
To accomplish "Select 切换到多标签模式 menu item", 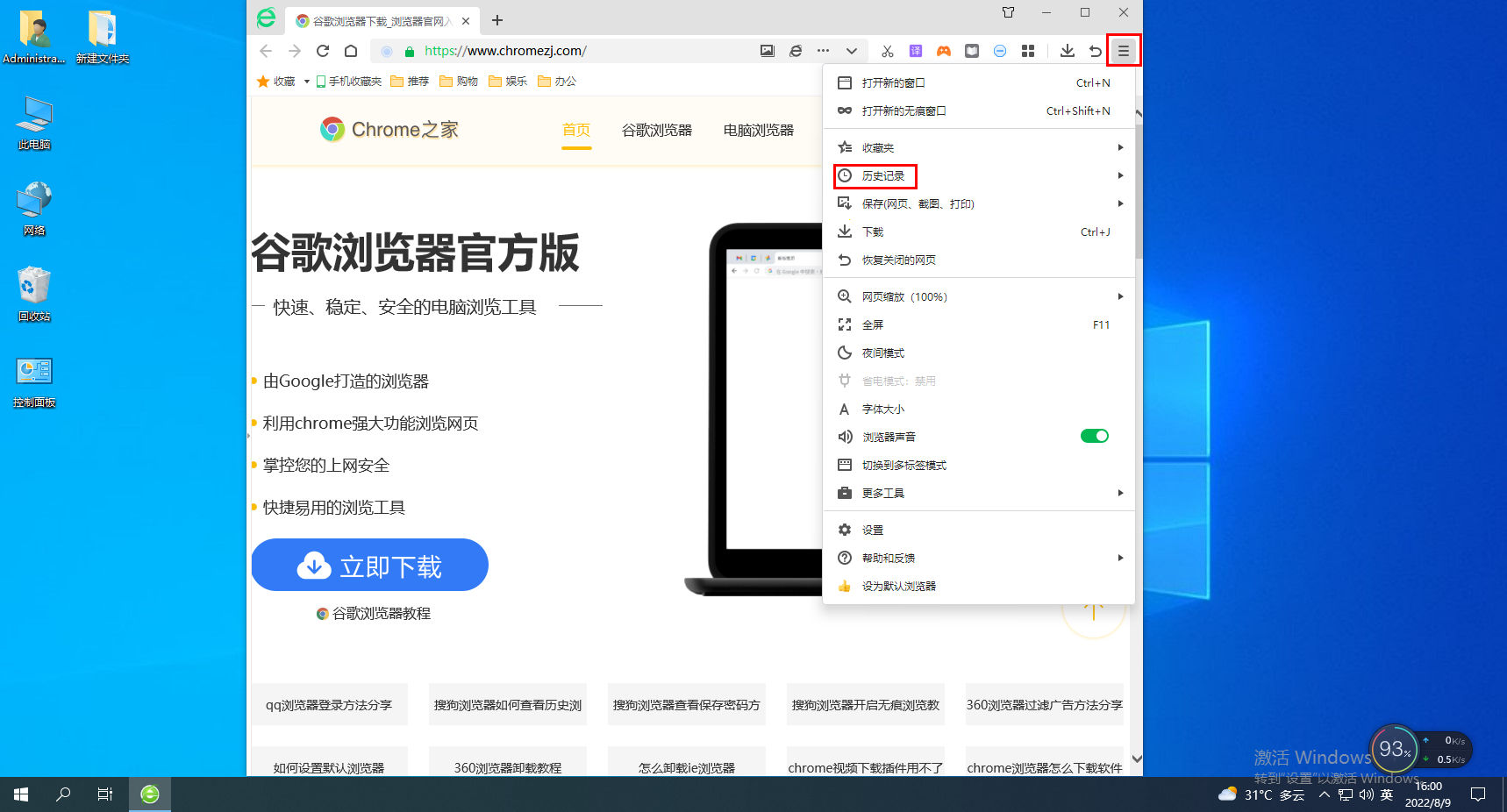I will (x=979, y=465).
